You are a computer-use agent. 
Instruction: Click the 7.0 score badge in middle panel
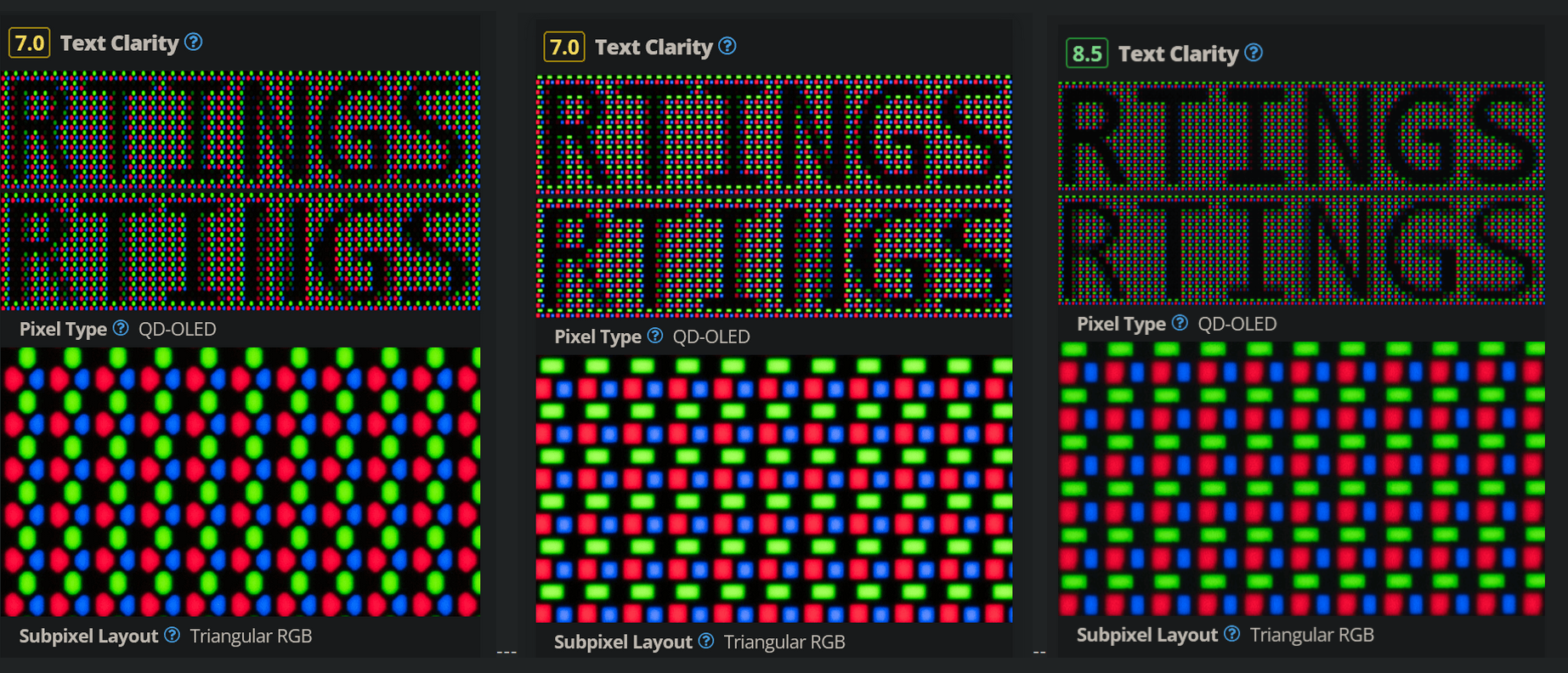pyautogui.click(x=564, y=47)
